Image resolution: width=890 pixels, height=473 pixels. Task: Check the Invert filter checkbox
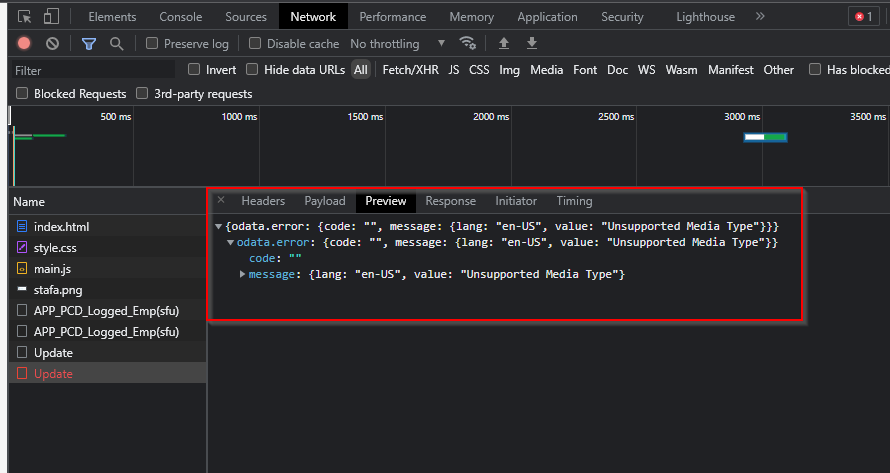(x=194, y=69)
